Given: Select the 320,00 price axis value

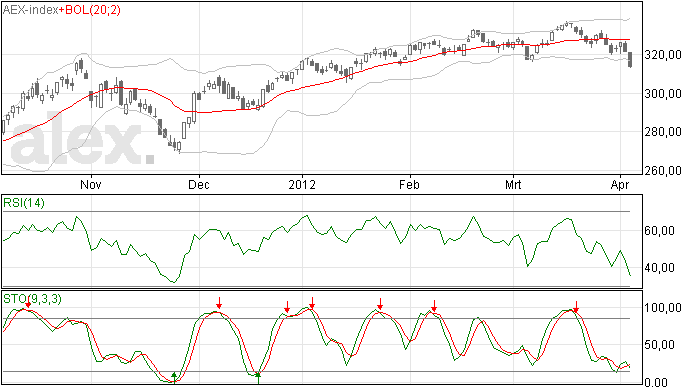Looking at the screenshot, I should (x=663, y=55).
